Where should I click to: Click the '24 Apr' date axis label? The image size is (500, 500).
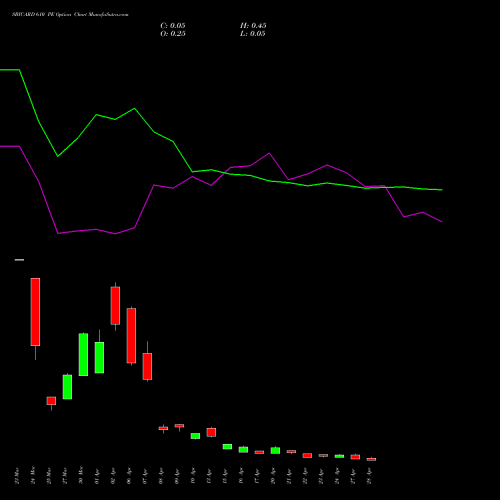[x=337, y=476]
